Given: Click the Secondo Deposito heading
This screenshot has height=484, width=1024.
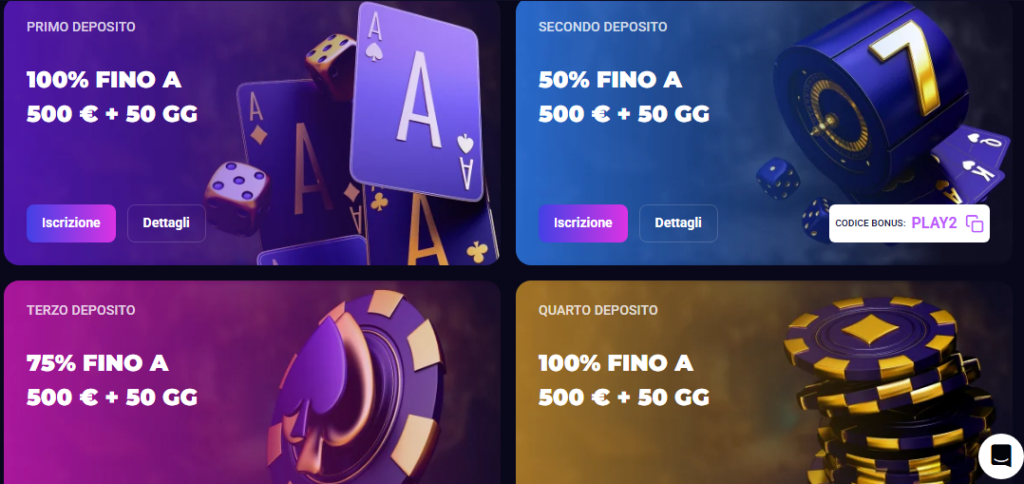Looking at the screenshot, I should pyautogui.click(x=603, y=27).
